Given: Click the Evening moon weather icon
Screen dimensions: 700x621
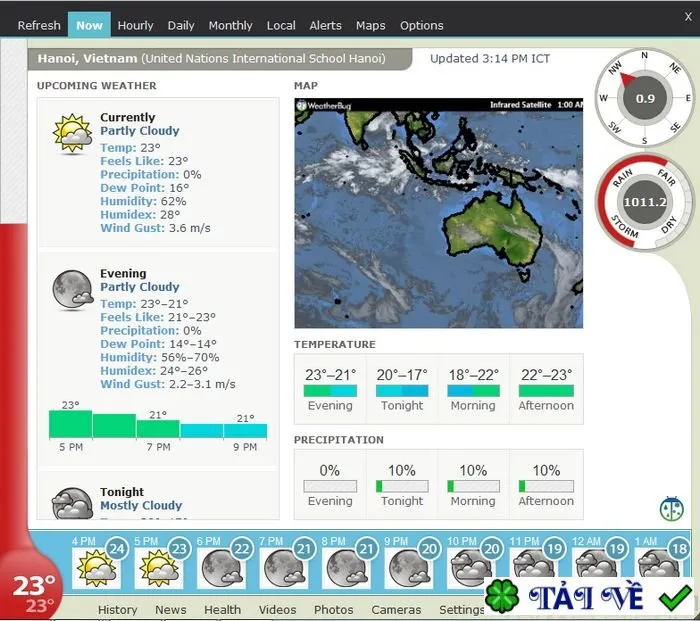Looking at the screenshot, I should point(72,290).
